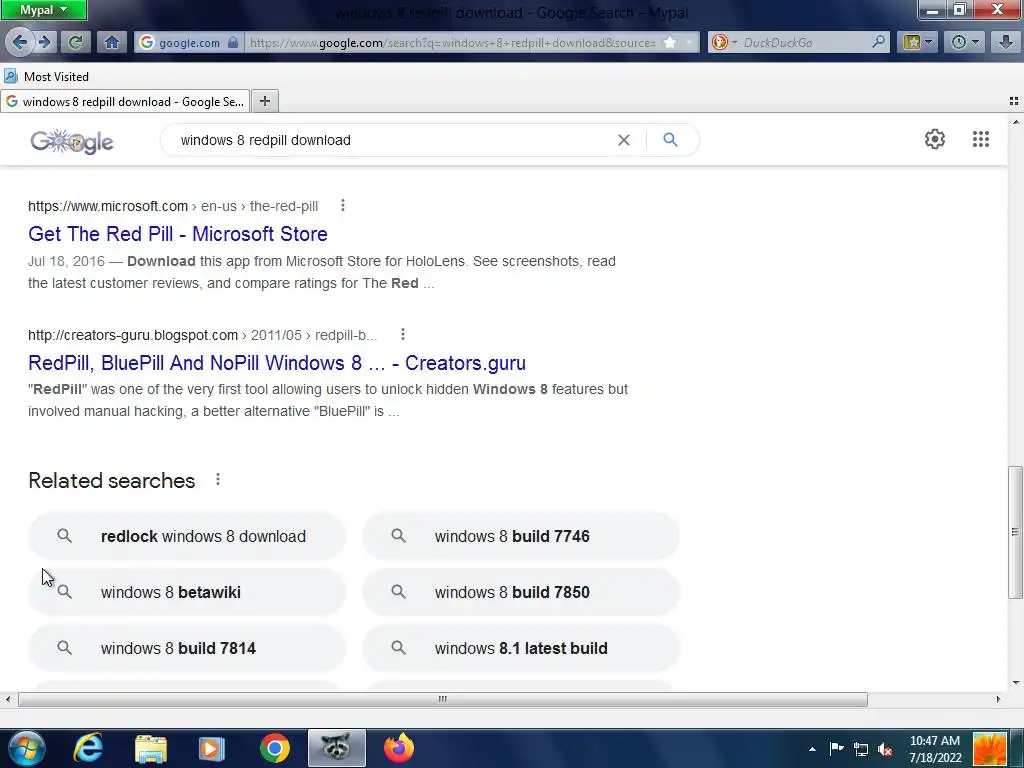Open the Mypal application menu
This screenshot has width=1024, height=768.
[x=43, y=10]
